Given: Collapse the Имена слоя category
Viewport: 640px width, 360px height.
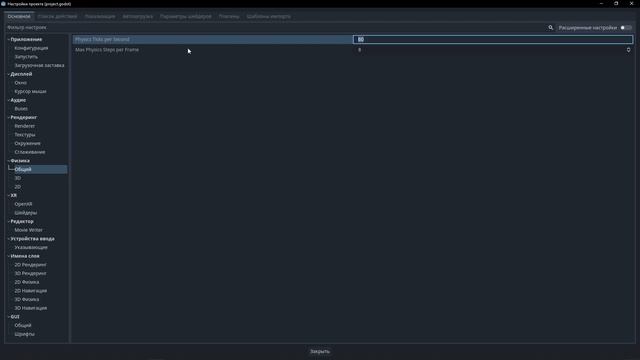Looking at the screenshot, I should click(x=9, y=256).
